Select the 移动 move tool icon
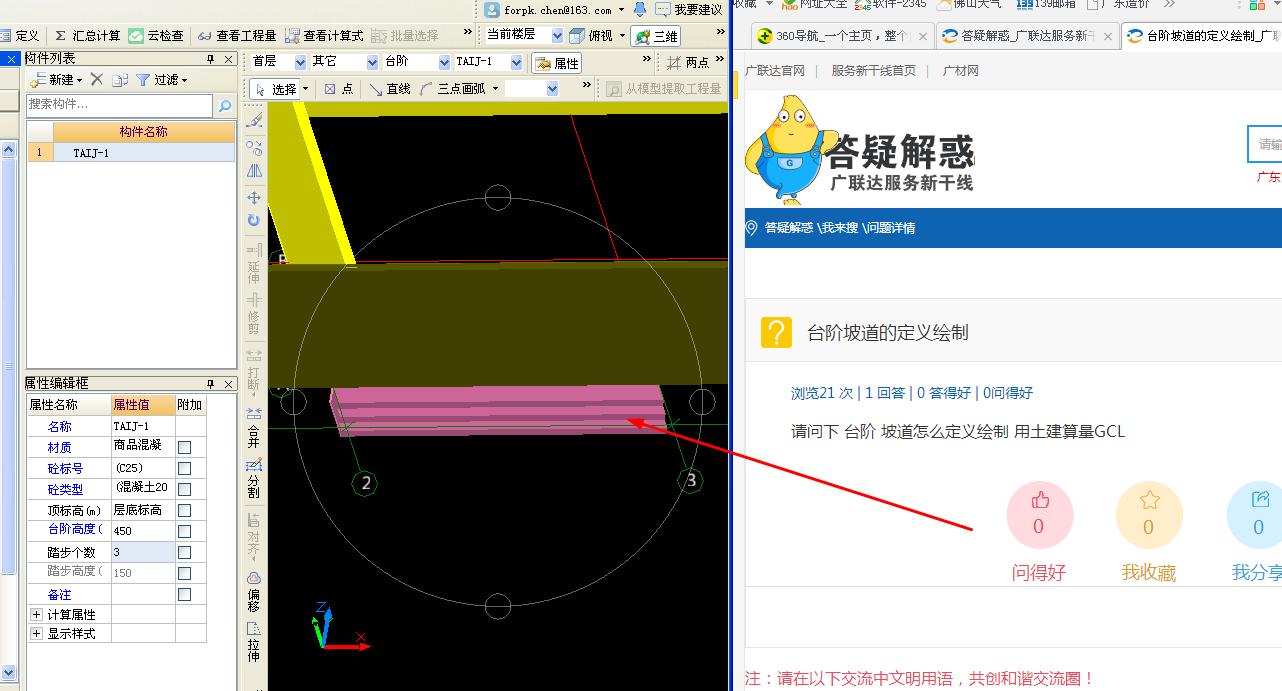This screenshot has height=691, width=1282. (254, 198)
